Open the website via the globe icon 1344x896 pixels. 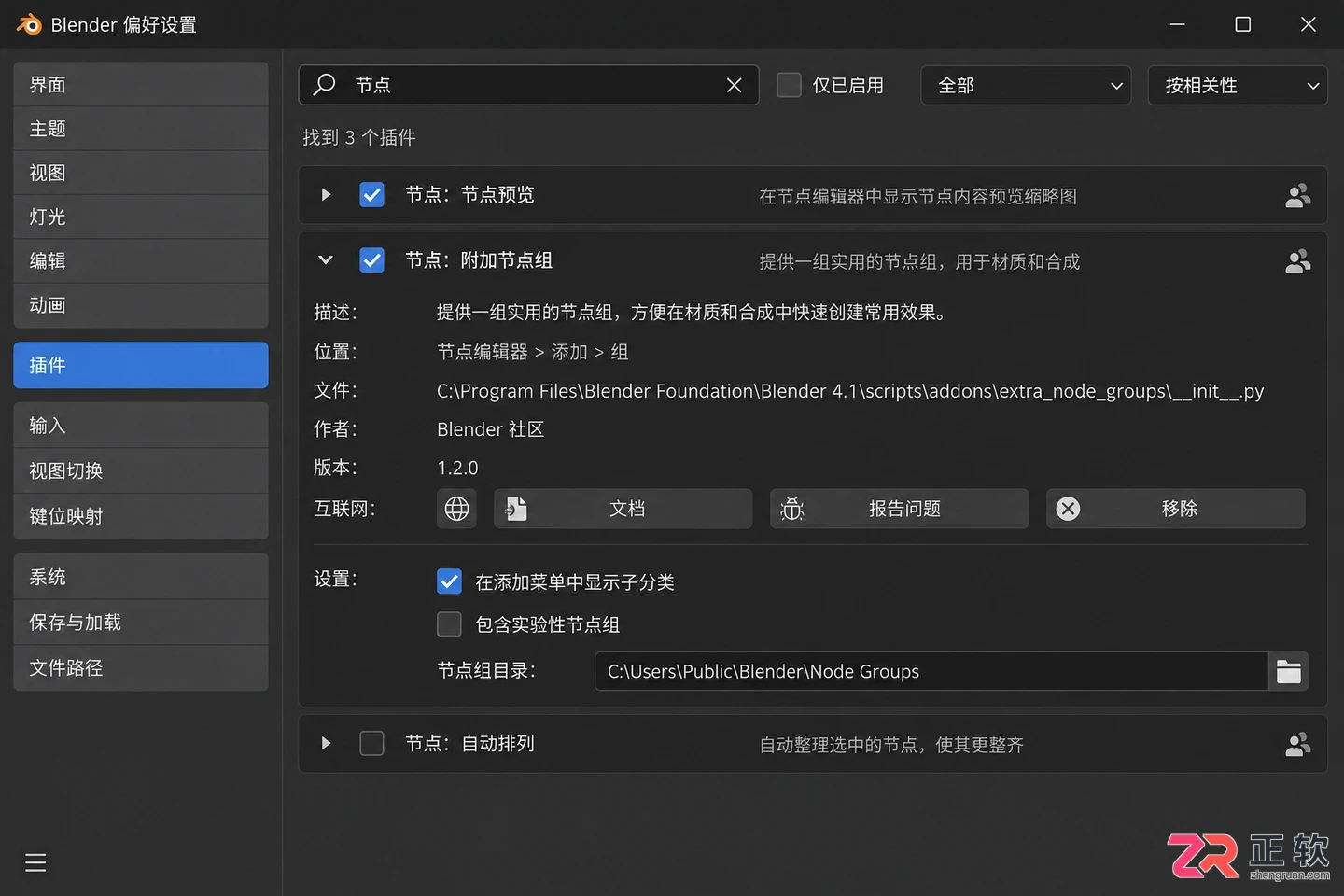[x=456, y=509]
